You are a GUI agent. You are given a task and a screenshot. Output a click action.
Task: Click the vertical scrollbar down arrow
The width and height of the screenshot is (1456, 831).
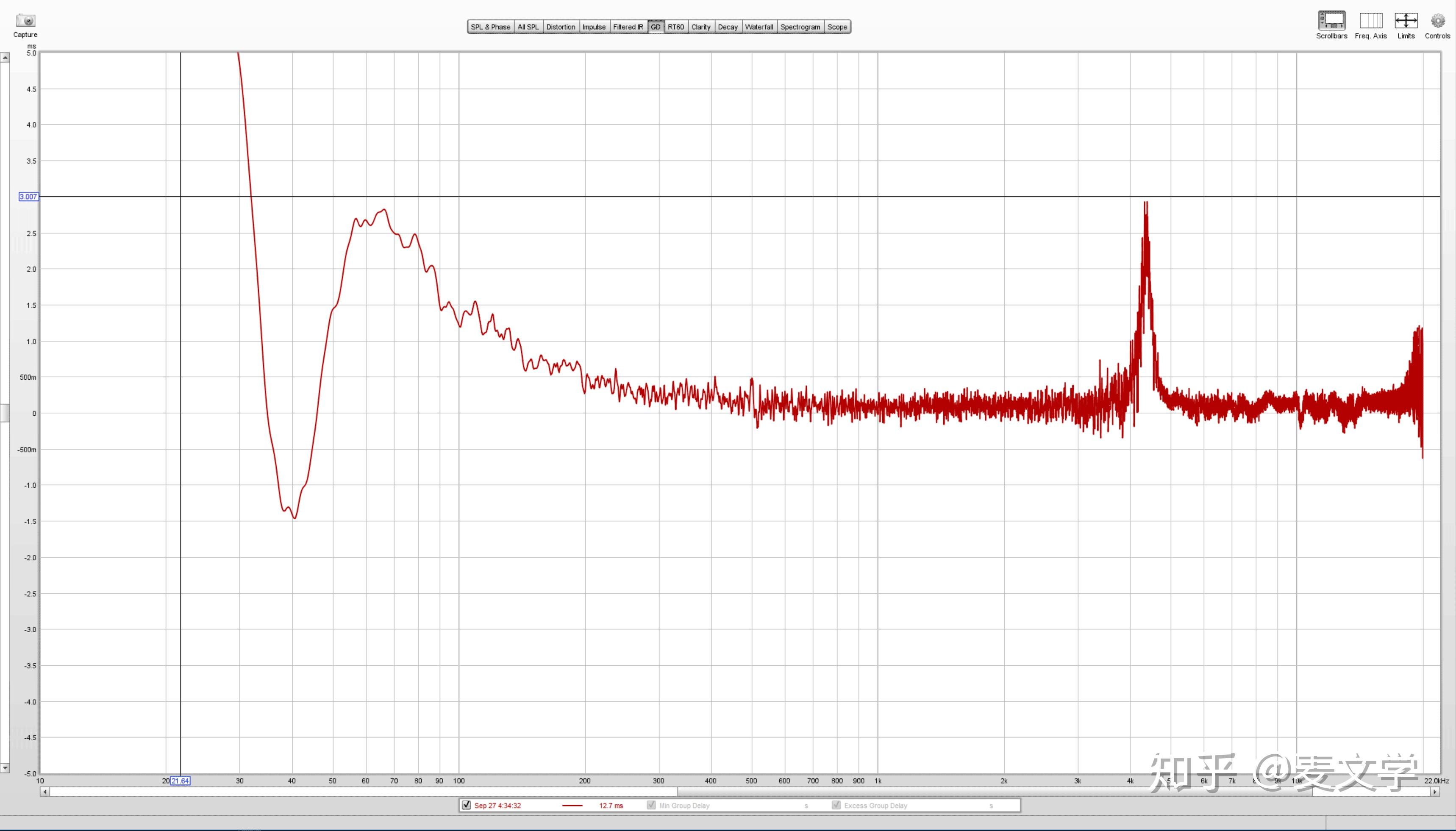click(5, 768)
